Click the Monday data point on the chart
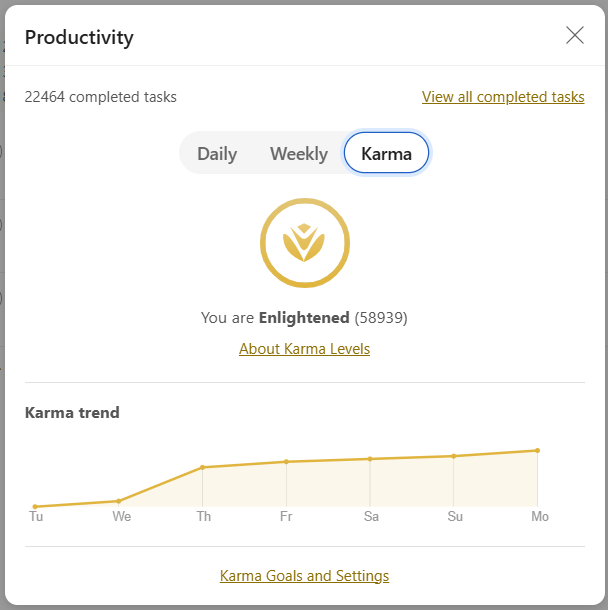The height and width of the screenshot is (610, 608). tap(538, 450)
